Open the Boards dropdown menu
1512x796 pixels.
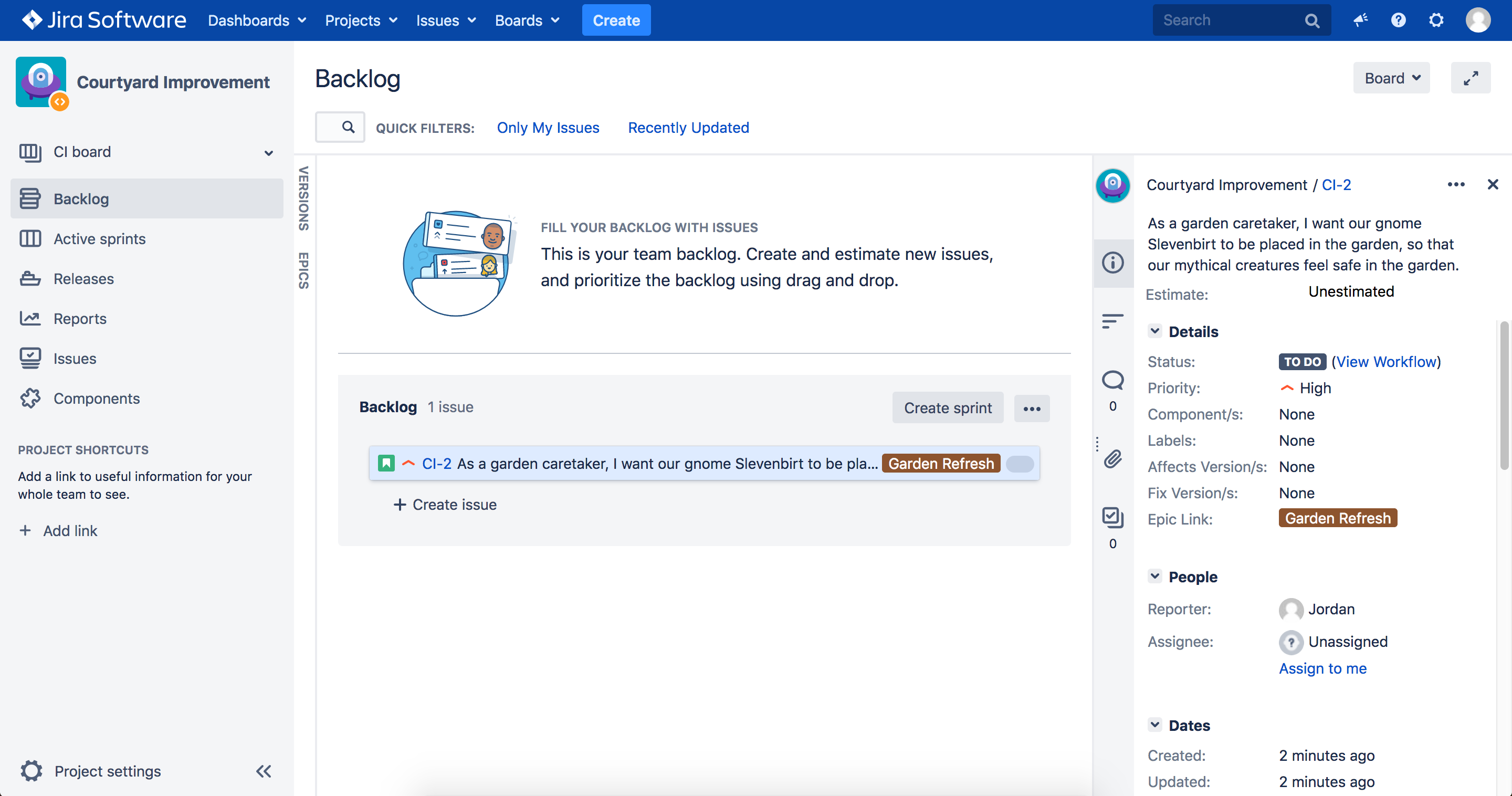pos(527,20)
